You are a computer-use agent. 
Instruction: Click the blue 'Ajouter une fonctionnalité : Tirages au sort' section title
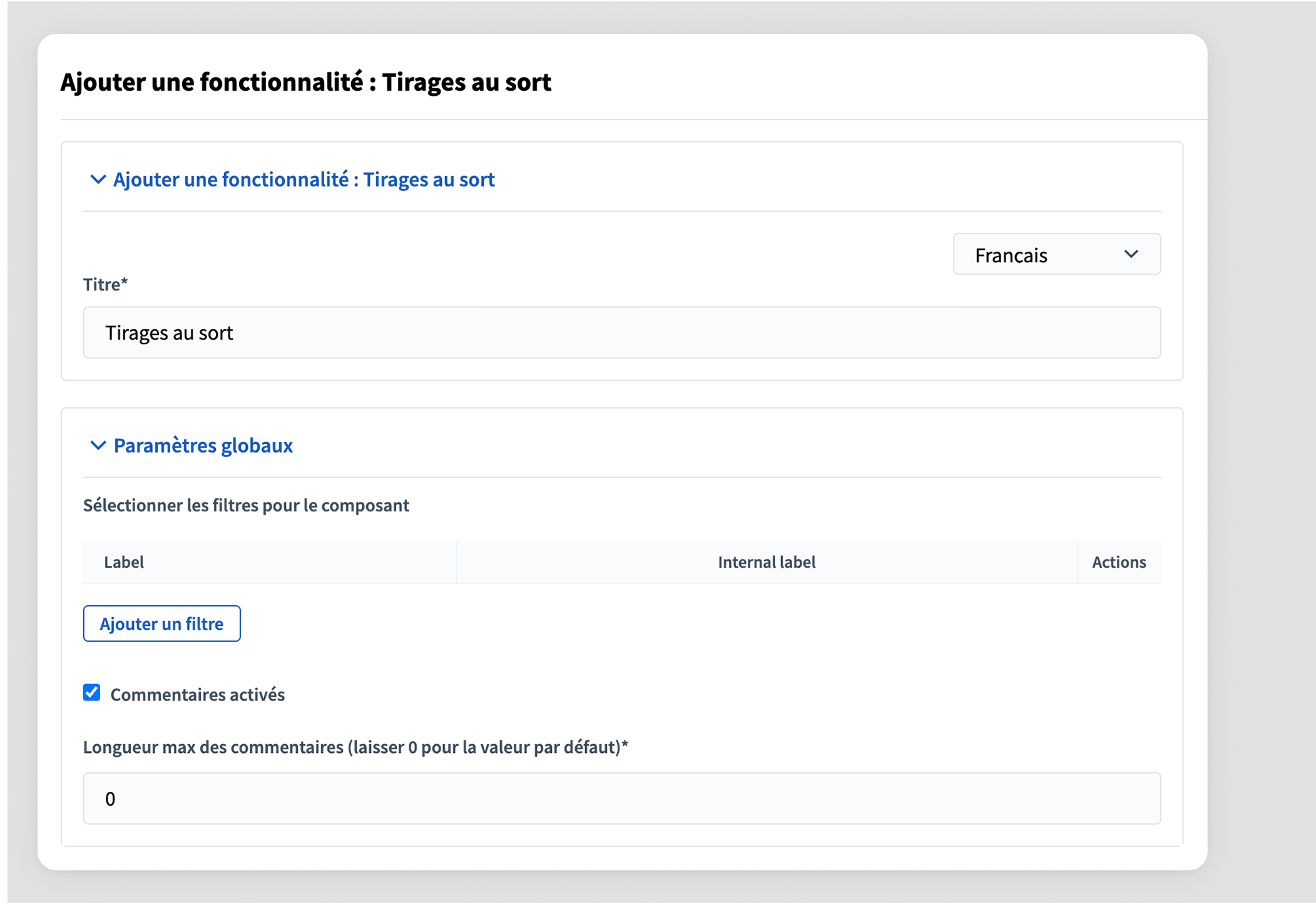(x=304, y=180)
